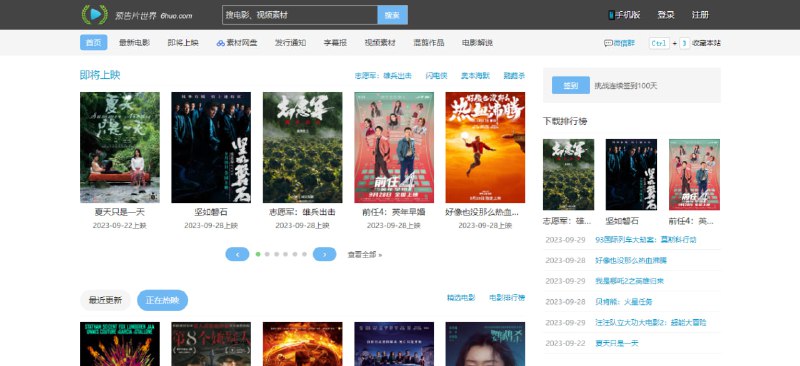Open the 志愿军 poster in 即将上映
This screenshot has height=366, width=800.
click(x=303, y=148)
